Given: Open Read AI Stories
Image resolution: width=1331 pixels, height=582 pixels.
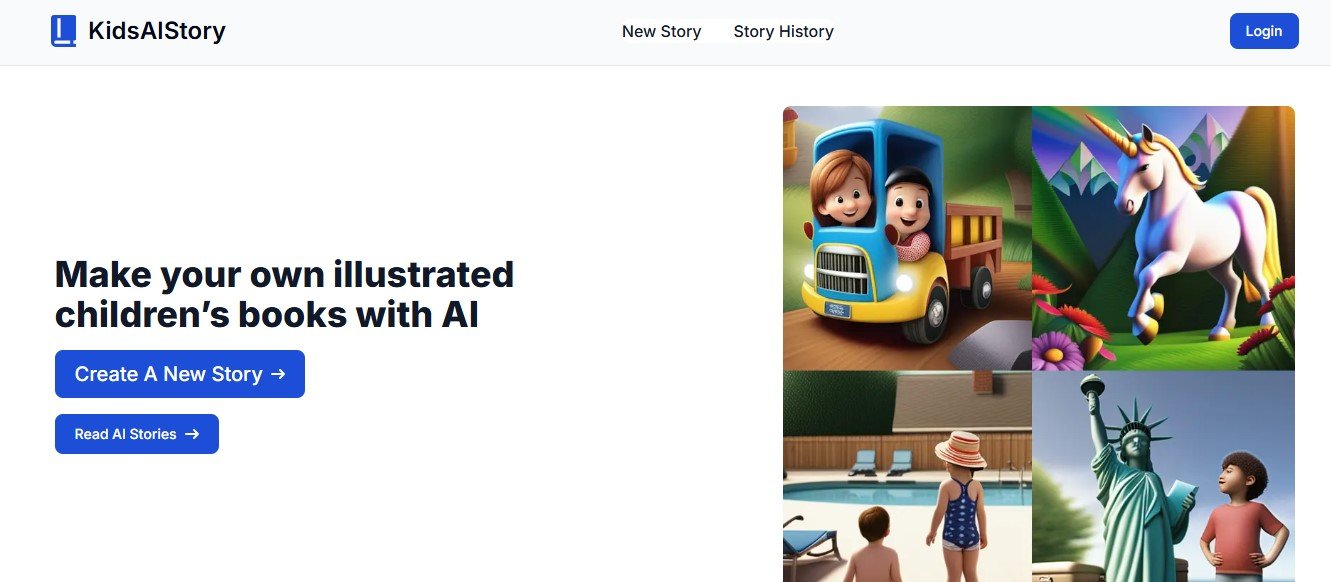Looking at the screenshot, I should point(137,434).
